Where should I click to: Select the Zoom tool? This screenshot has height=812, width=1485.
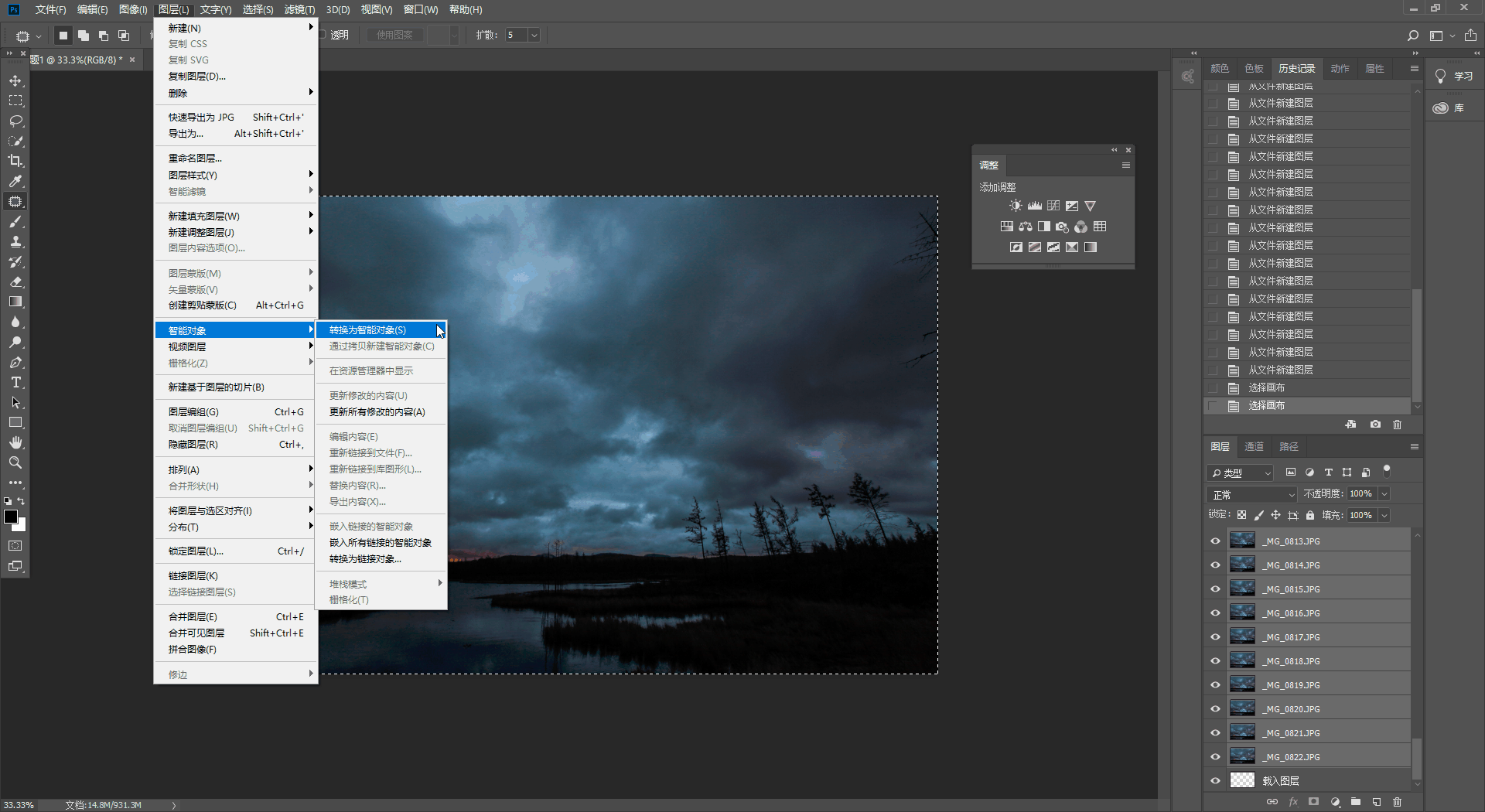(15, 462)
